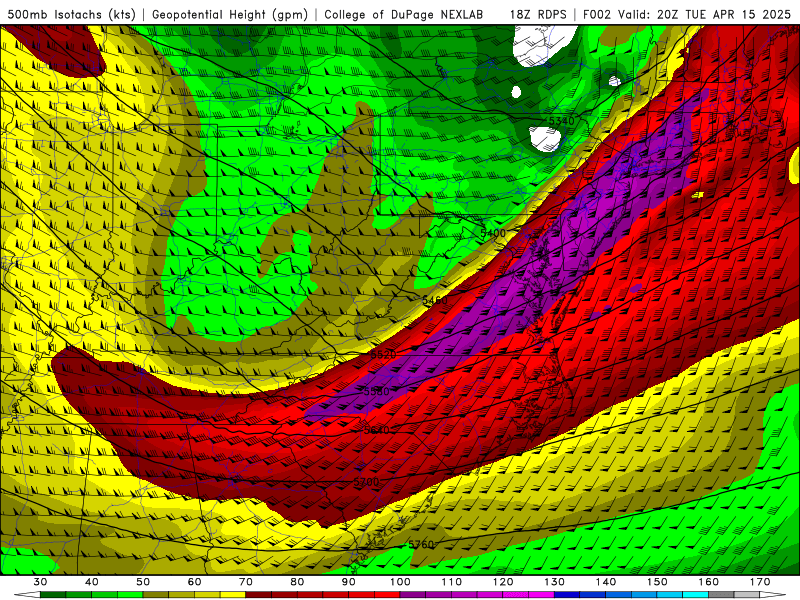
Task: Click the 130 knot colorbar label
Action: pos(555,582)
